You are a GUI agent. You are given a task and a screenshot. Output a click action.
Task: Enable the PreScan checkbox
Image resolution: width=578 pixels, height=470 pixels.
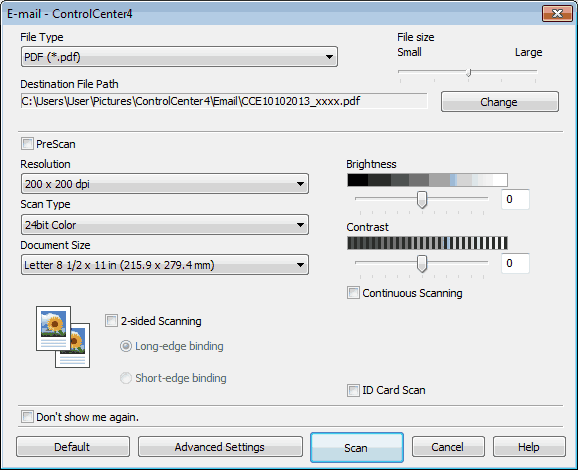coord(27,144)
